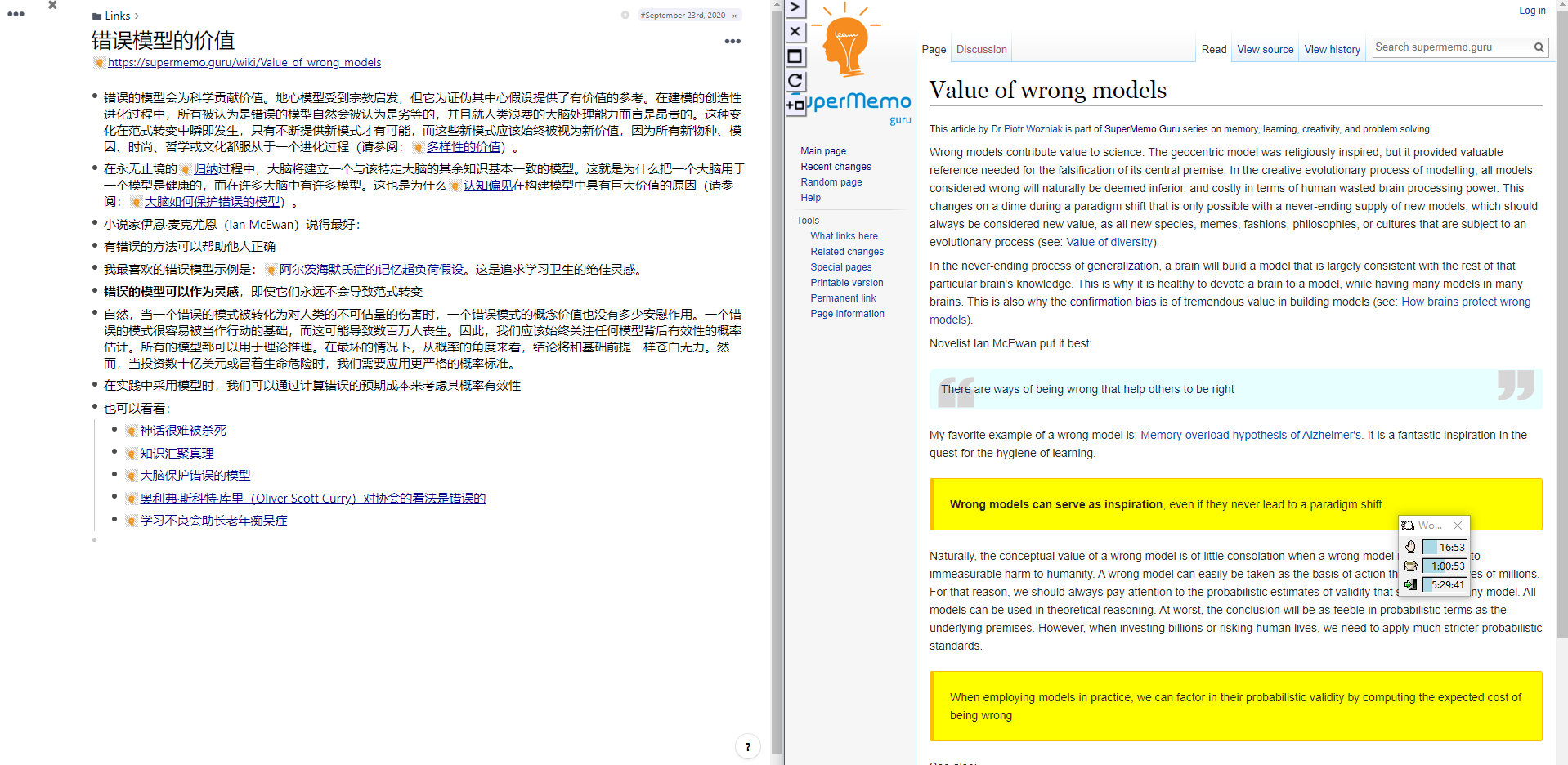Click the exit door icon in timer widget
The image size is (1568, 765).
[x=1410, y=584]
